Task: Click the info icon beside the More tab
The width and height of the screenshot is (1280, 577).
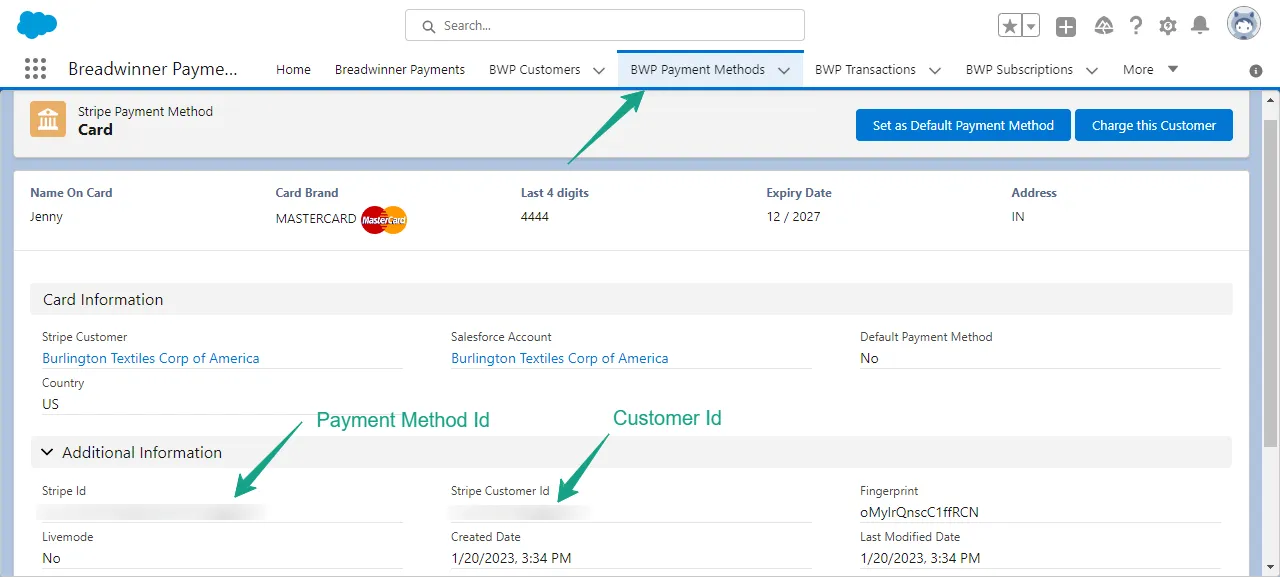Action: 1256,71
